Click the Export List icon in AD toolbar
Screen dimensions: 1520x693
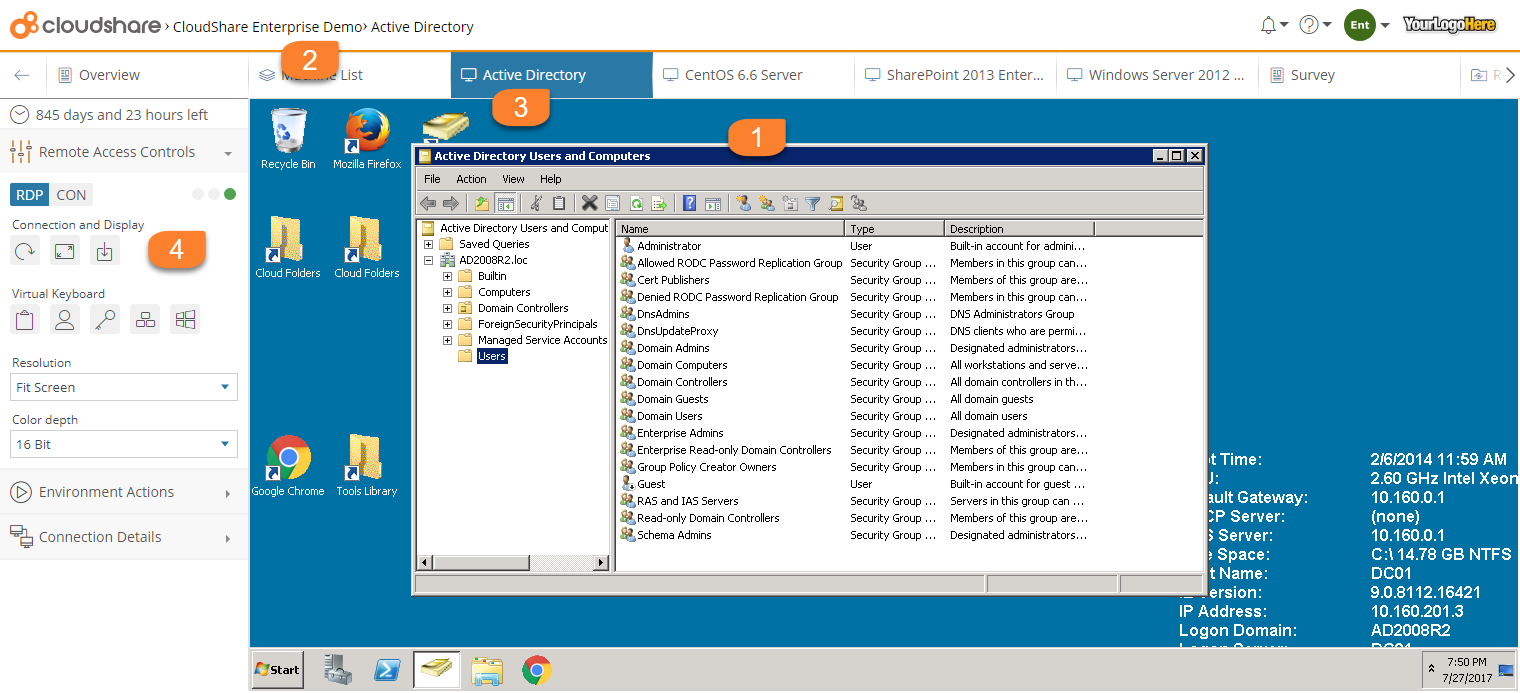coord(659,203)
